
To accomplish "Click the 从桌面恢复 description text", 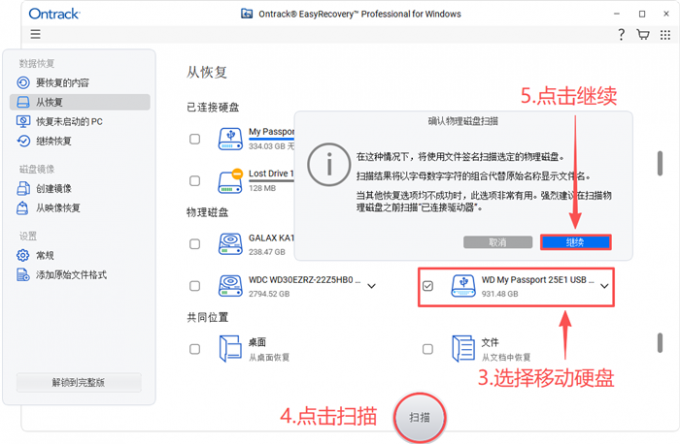I will click(x=269, y=357).
